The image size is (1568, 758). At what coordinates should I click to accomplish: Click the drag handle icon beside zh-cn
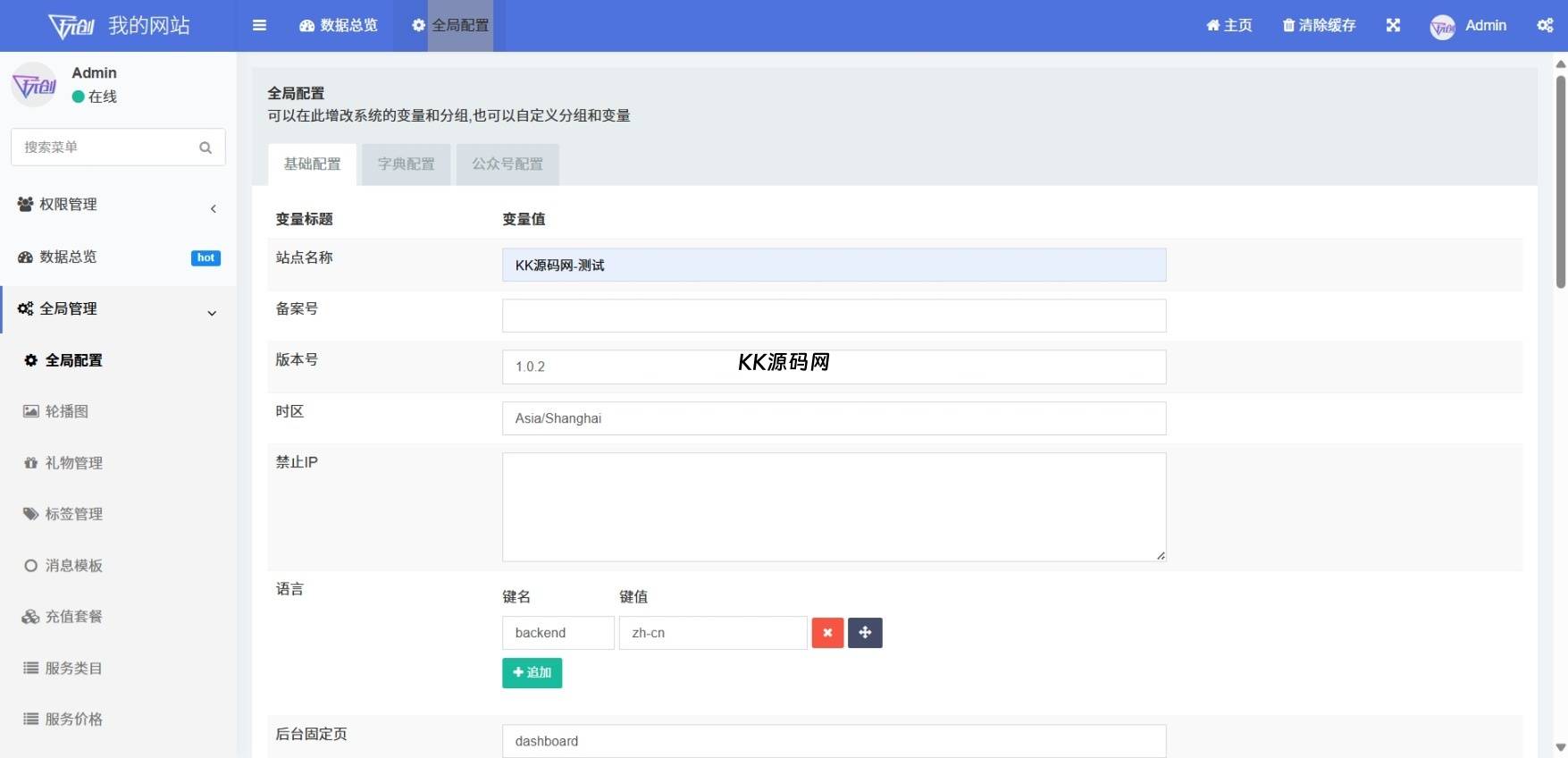[865, 633]
